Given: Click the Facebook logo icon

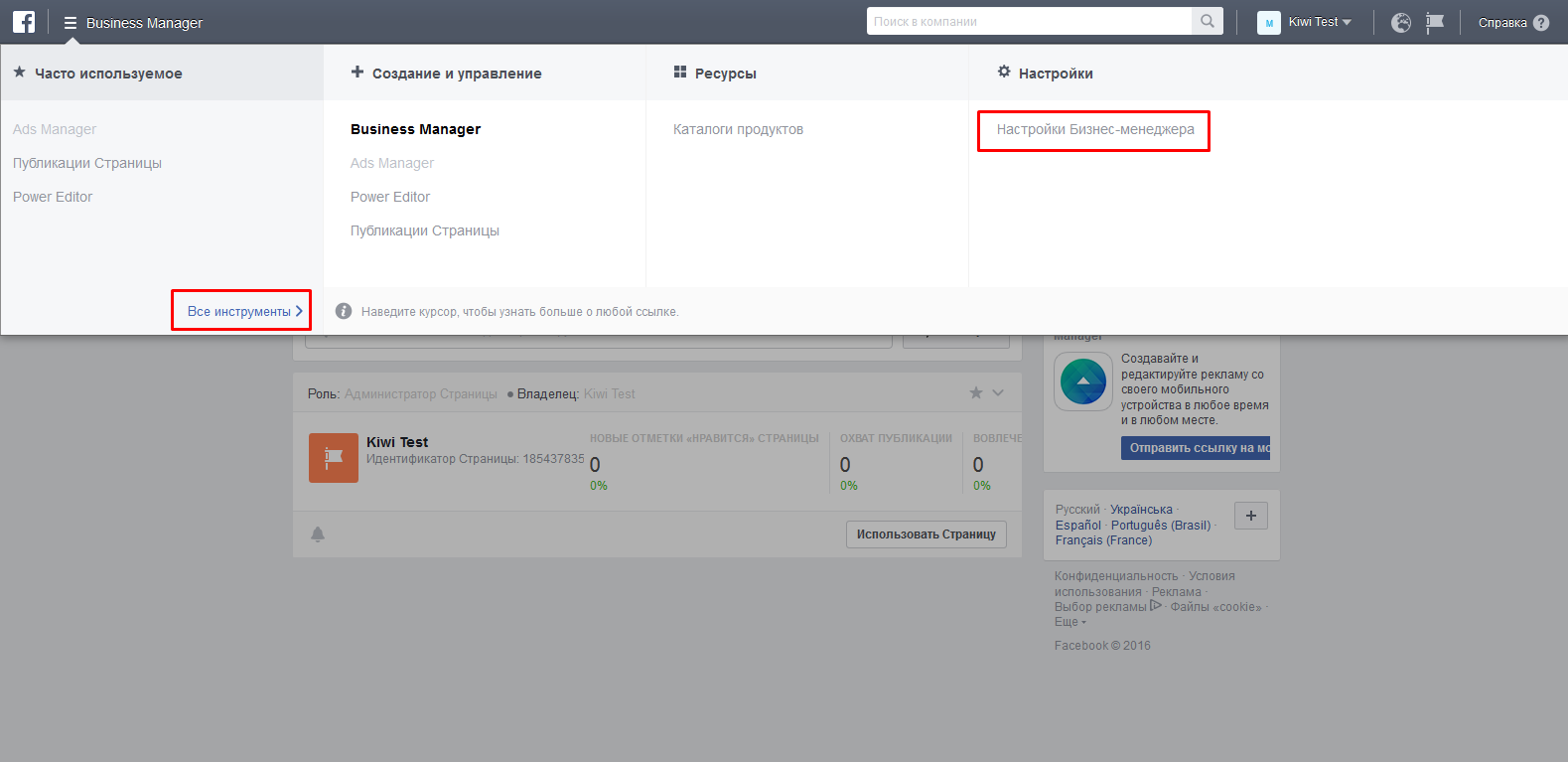Looking at the screenshot, I should (24, 22).
